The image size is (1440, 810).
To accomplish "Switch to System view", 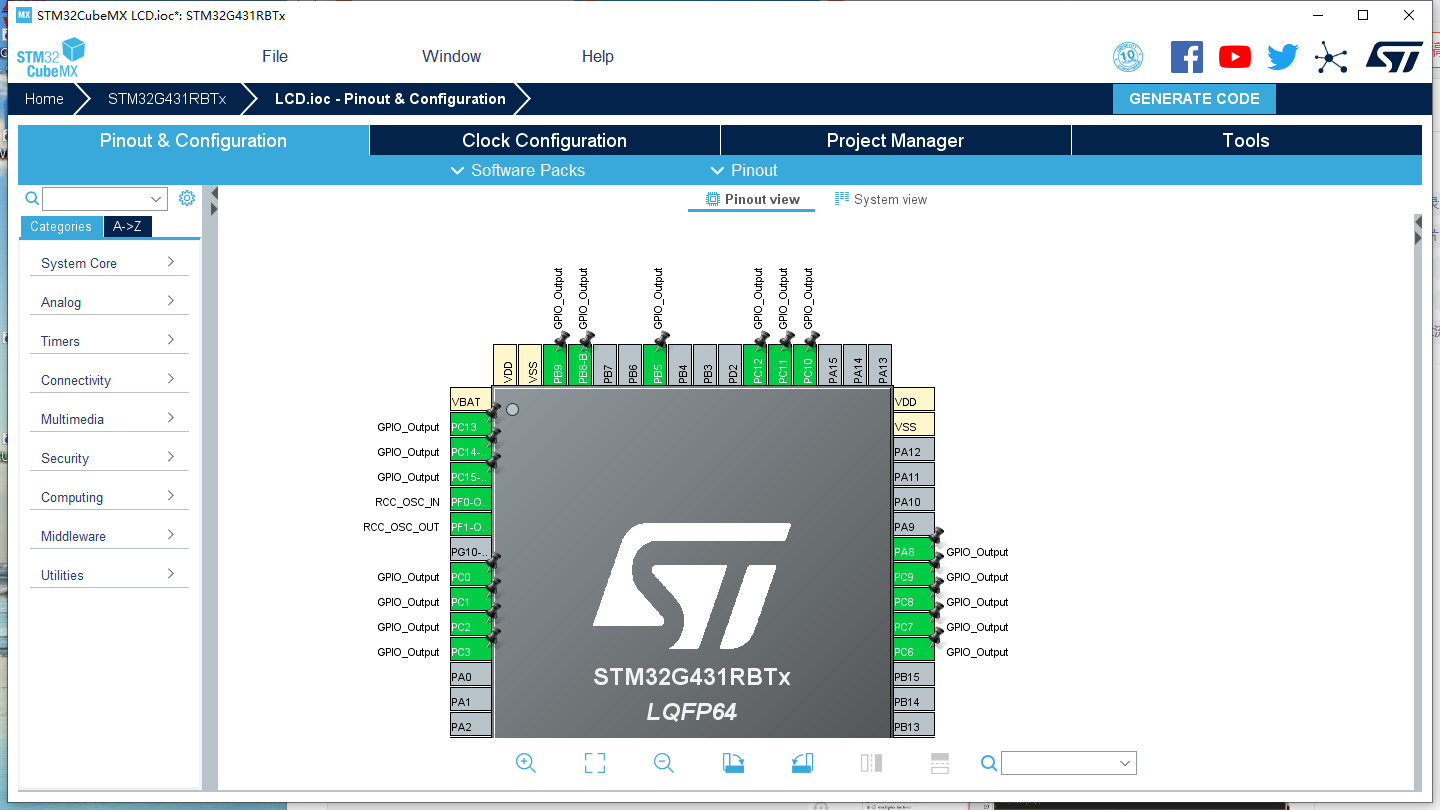I will (881, 199).
